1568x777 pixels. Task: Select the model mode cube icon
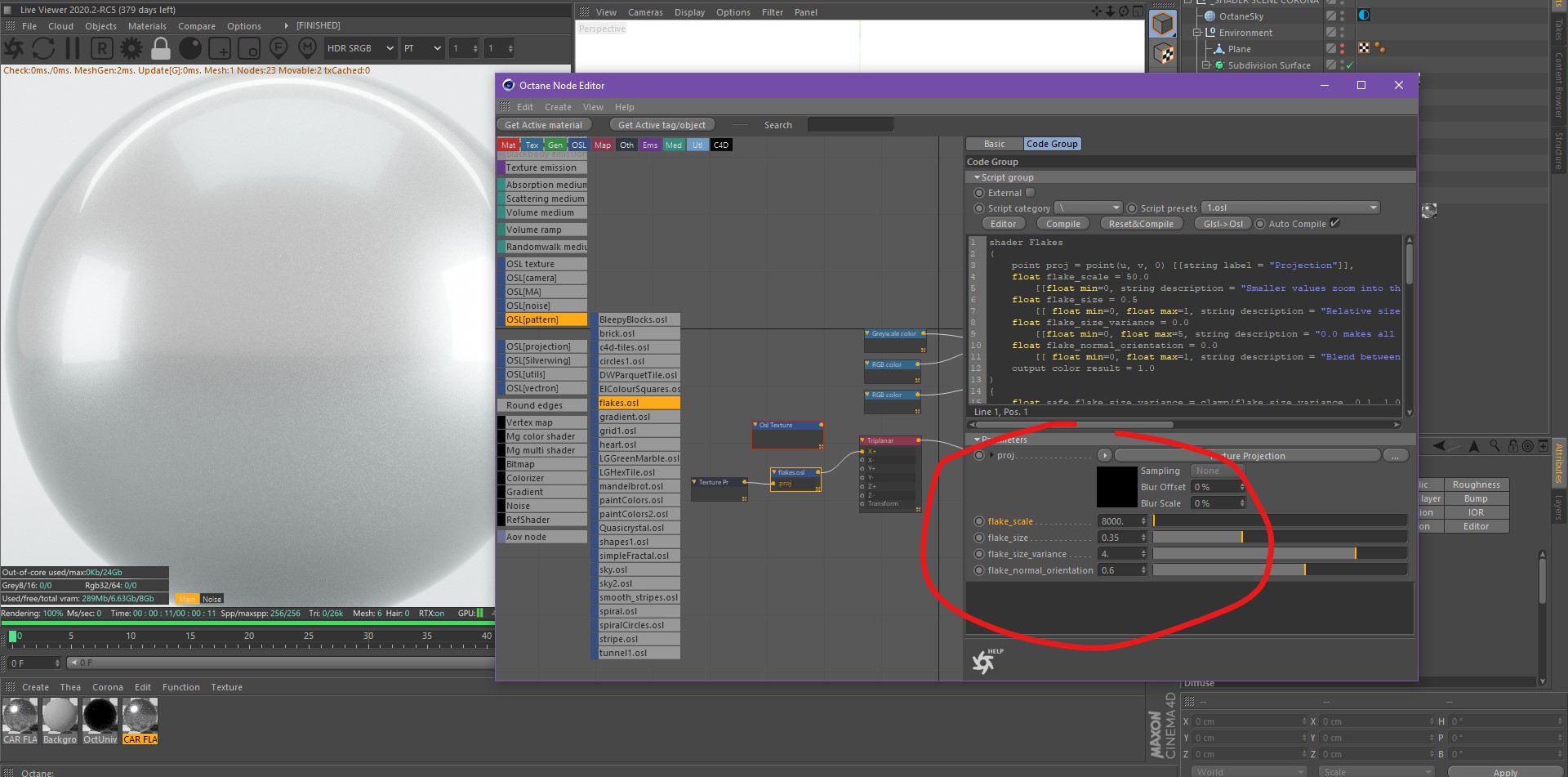point(1163,24)
